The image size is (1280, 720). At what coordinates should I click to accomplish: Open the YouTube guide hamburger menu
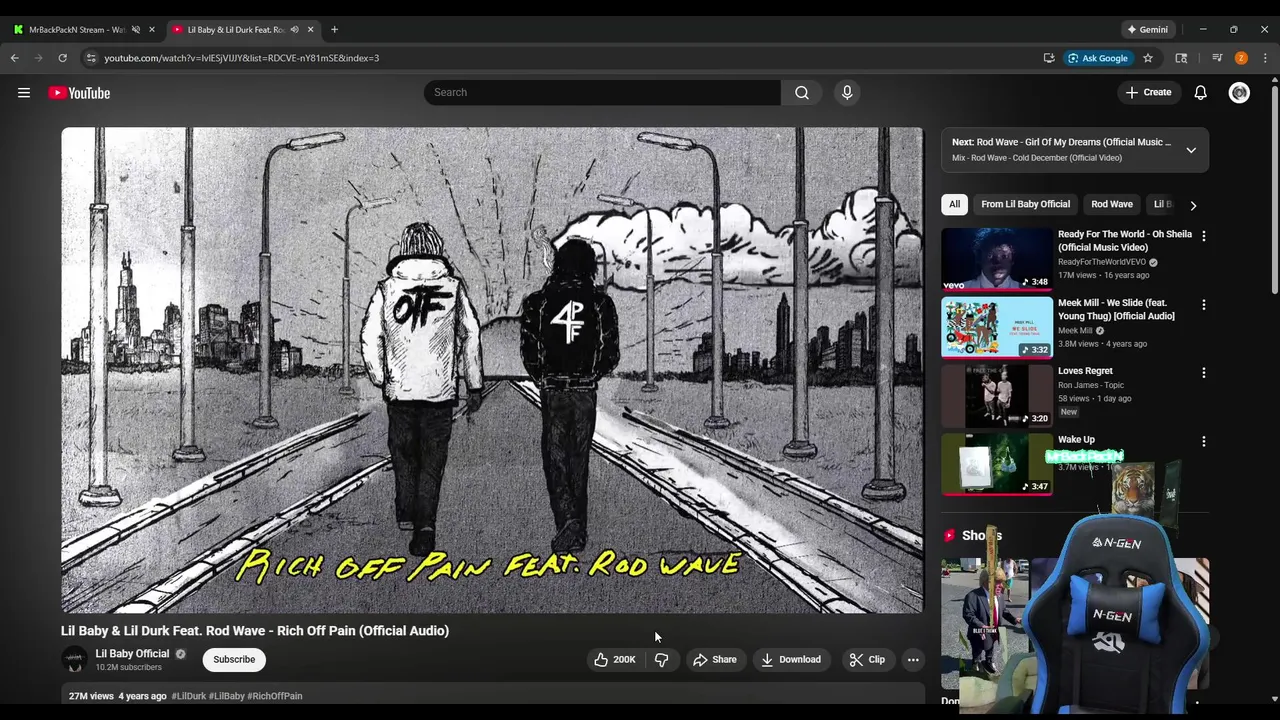click(24, 93)
